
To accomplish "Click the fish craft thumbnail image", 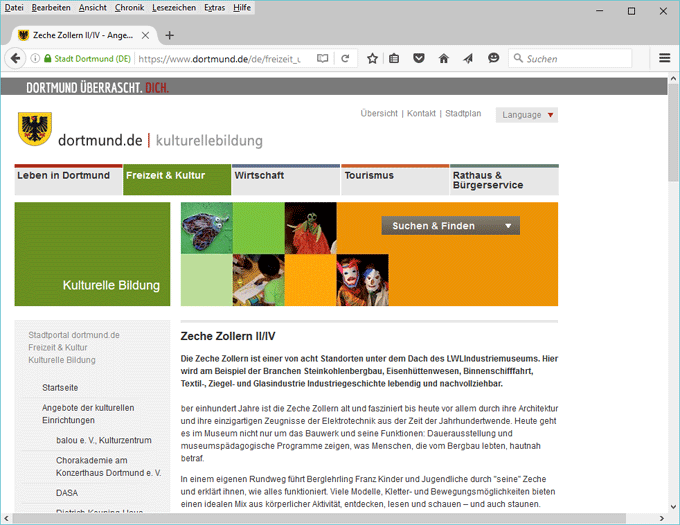I will point(206,228).
